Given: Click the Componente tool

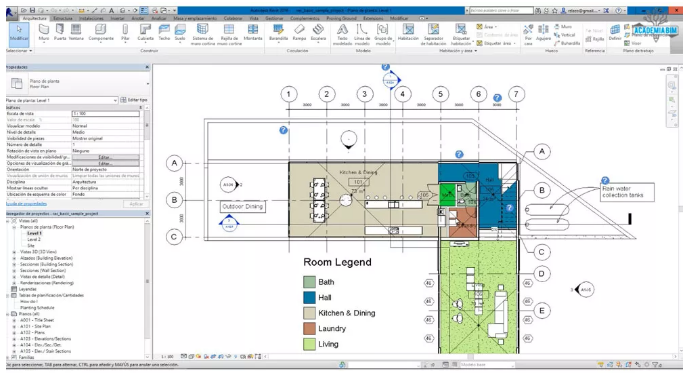Looking at the screenshot, I should click(x=101, y=33).
